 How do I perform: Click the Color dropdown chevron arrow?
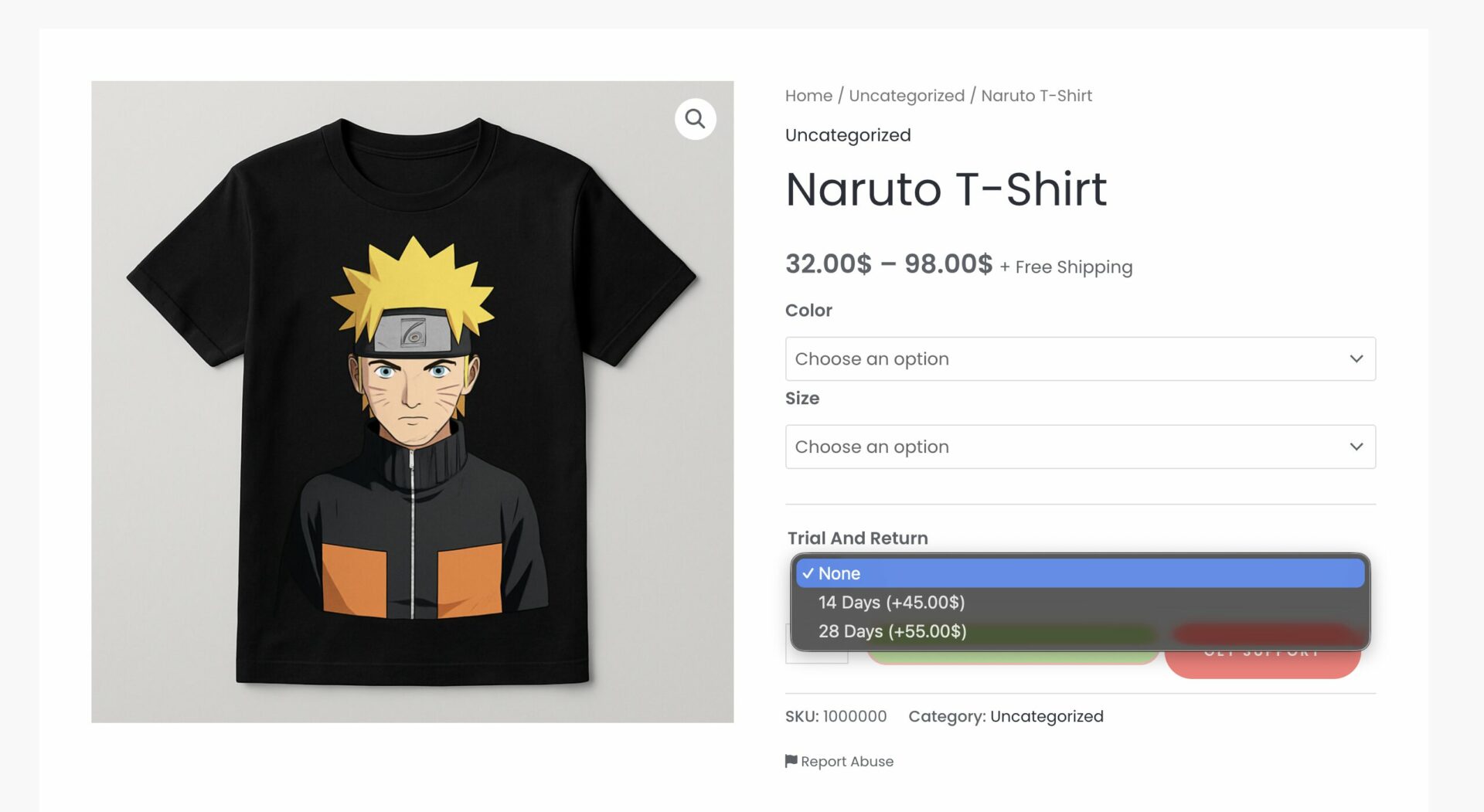(1356, 358)
